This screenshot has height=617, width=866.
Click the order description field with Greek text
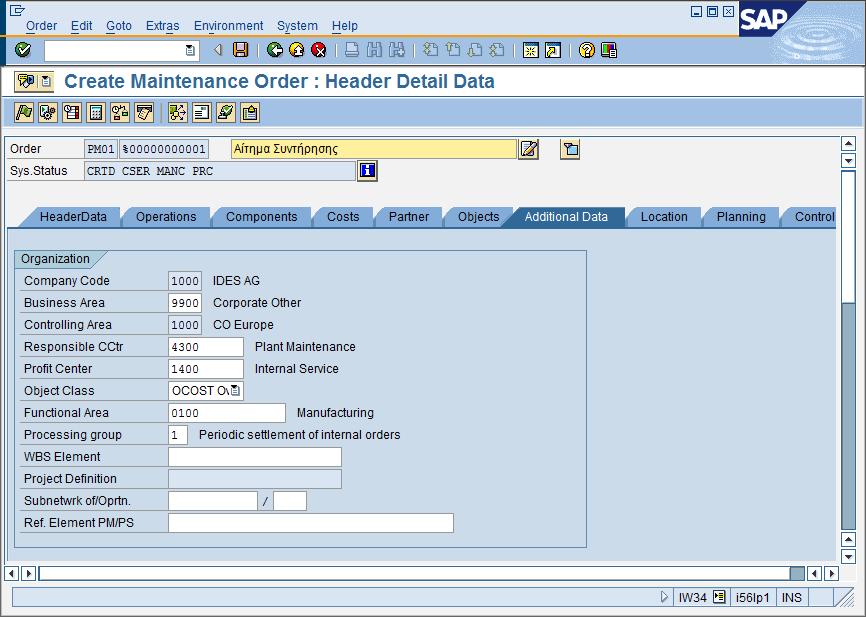pyautogui.click(x=373, y=149)
